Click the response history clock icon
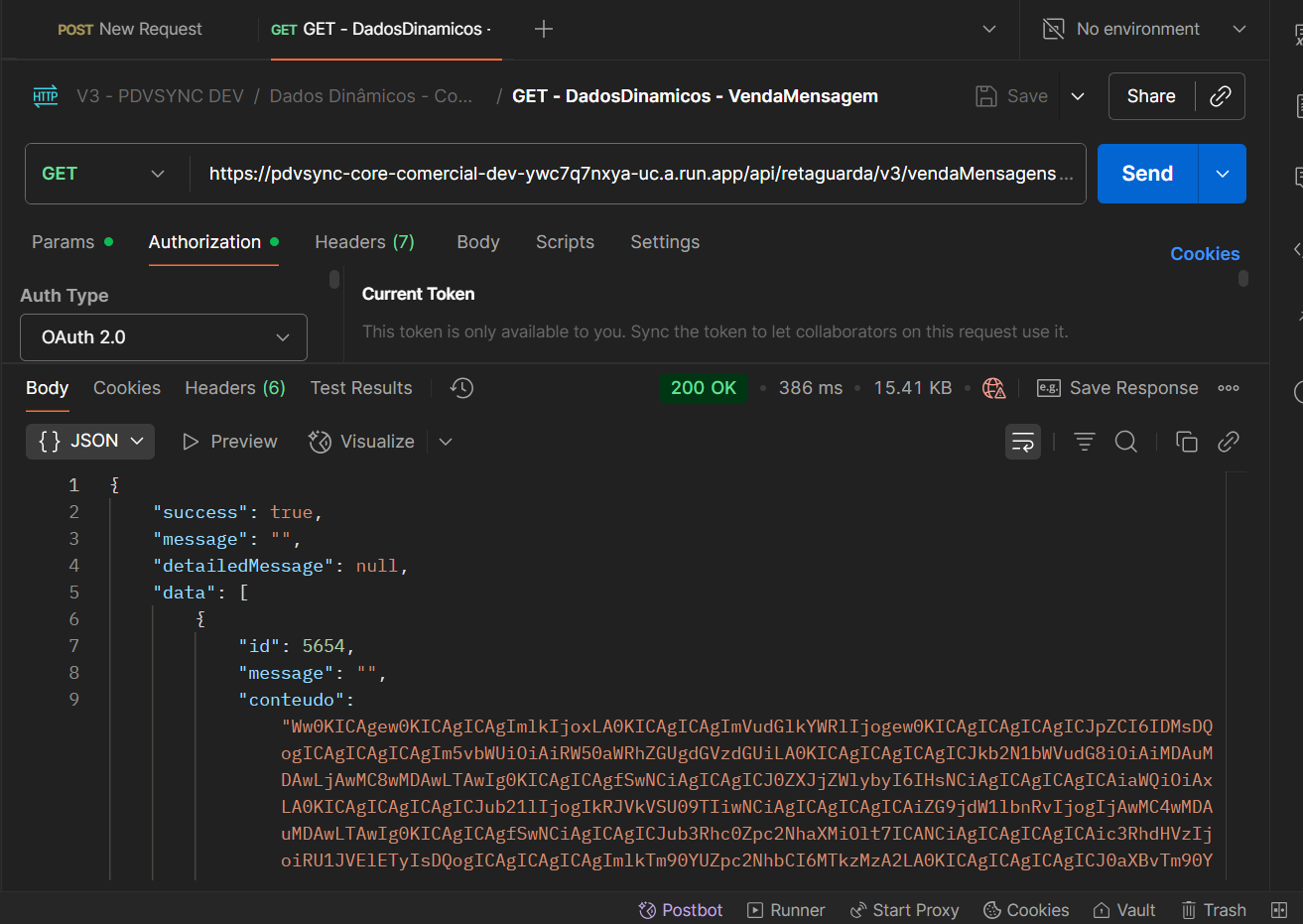This screenshot has width=1303, height=924. [x=462, y=388]
